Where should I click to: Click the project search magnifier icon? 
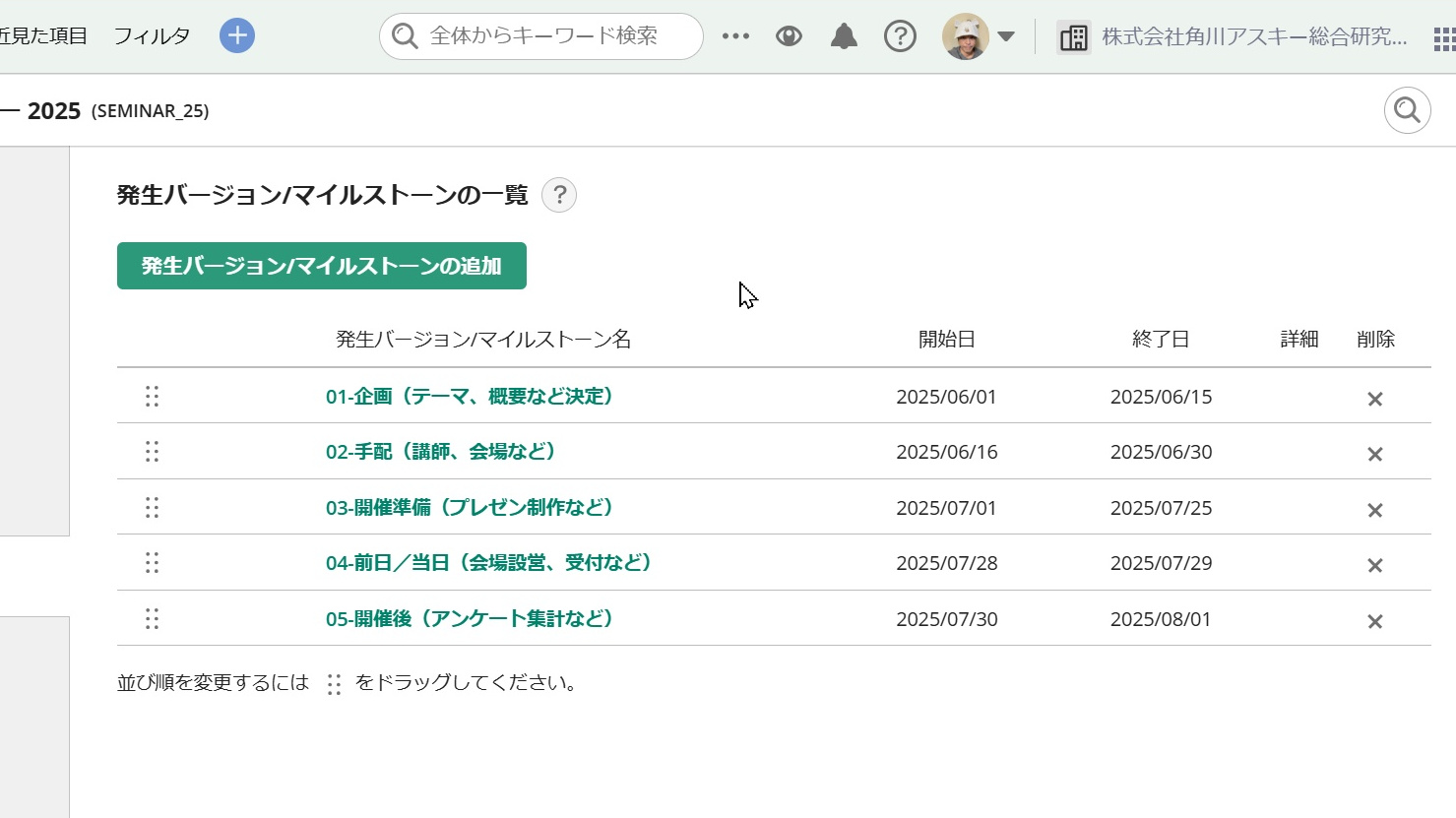1407,110
